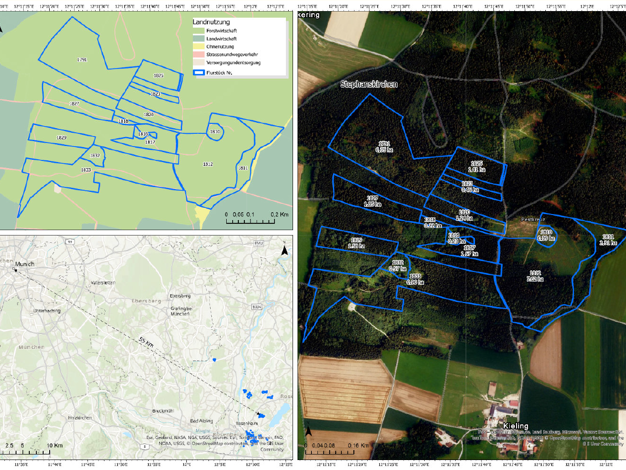Click the north arrow on the overview map
This screenshot has width=626, height=470.
(x=285, y=251)
